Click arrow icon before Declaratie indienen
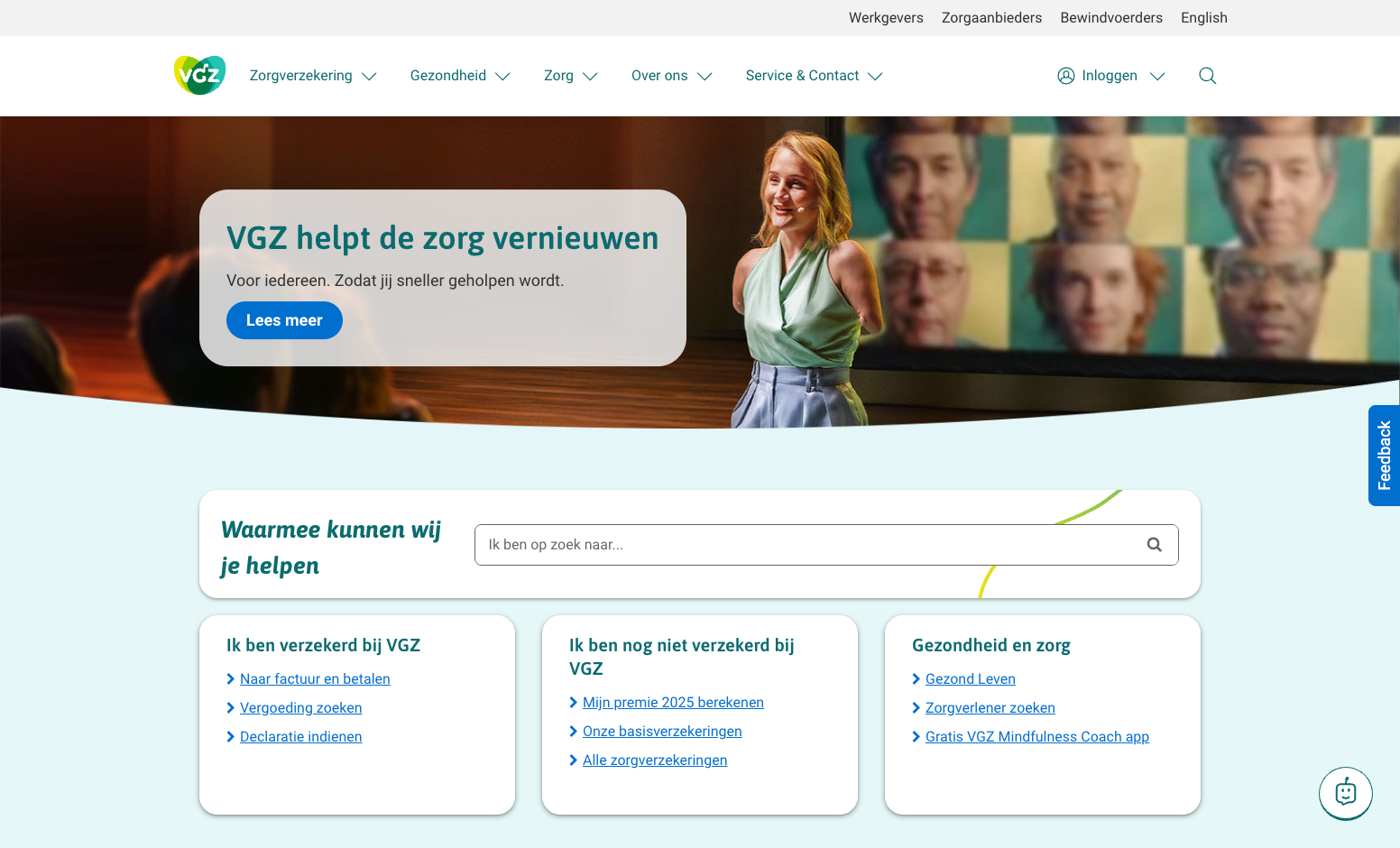Screen dimensions: 1400x848 coord(230,737)
